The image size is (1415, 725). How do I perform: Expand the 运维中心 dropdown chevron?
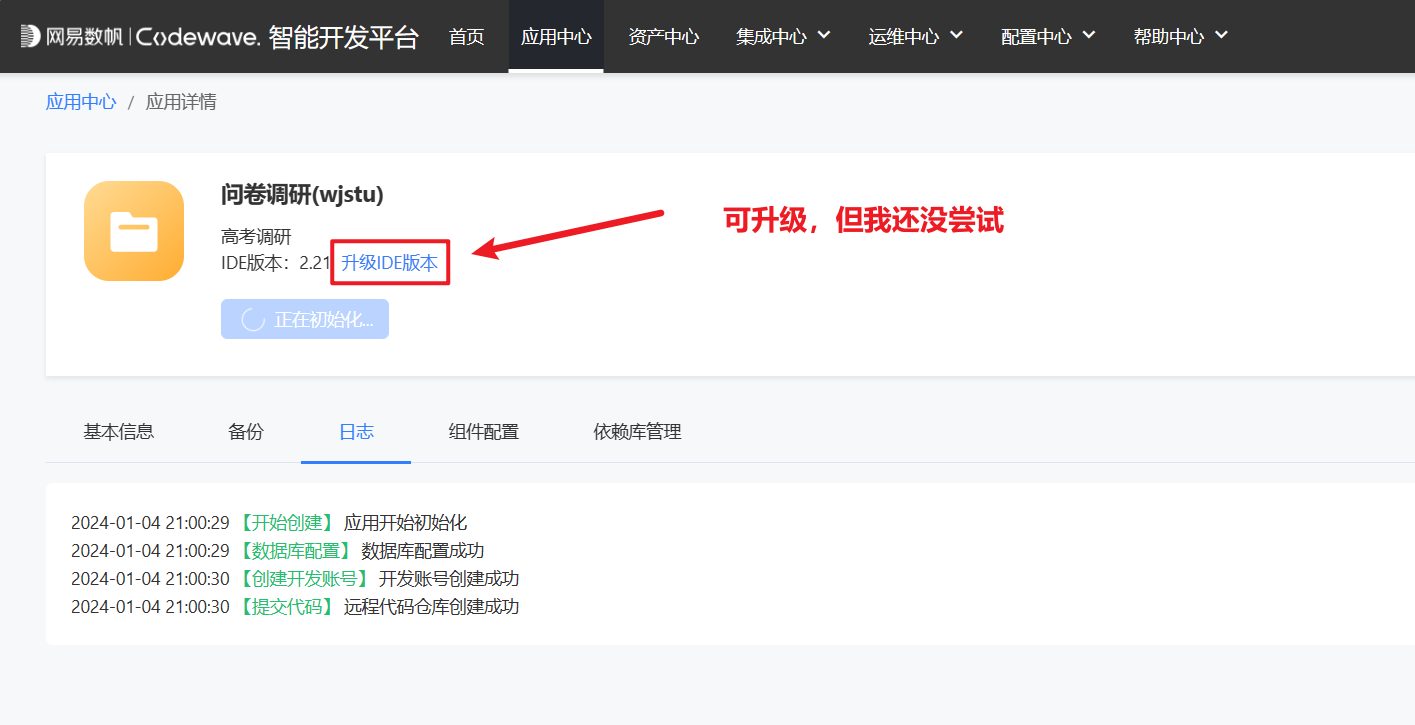(x=956, y=35)
